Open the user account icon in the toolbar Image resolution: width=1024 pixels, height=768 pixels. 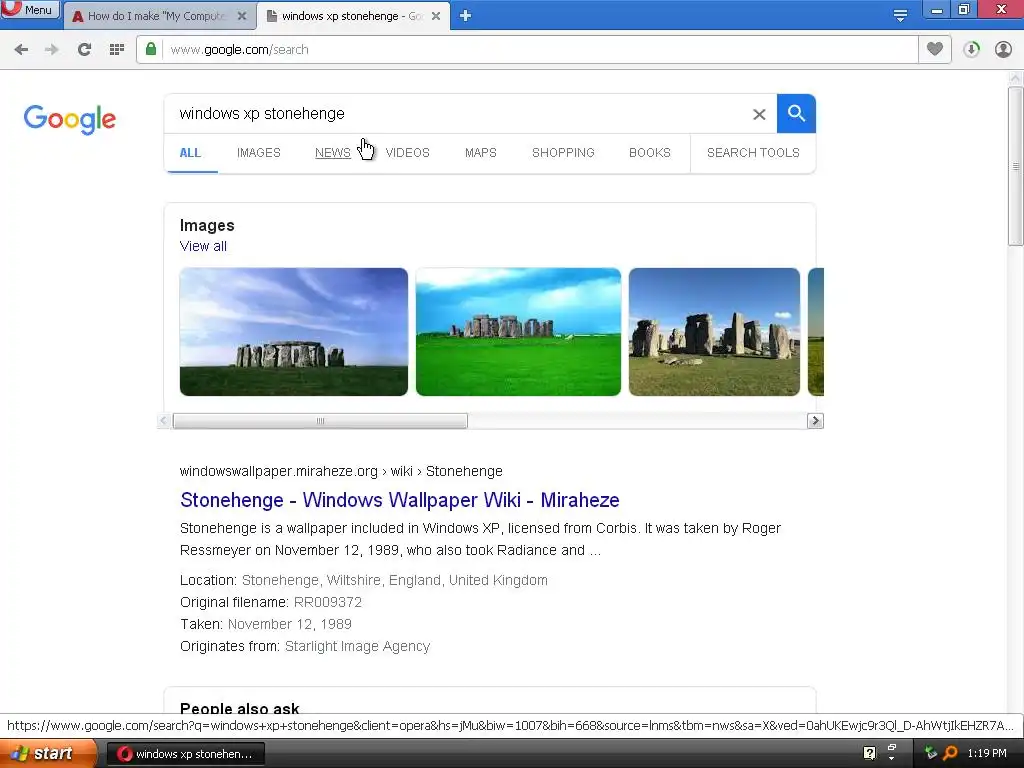point(1003,49)
